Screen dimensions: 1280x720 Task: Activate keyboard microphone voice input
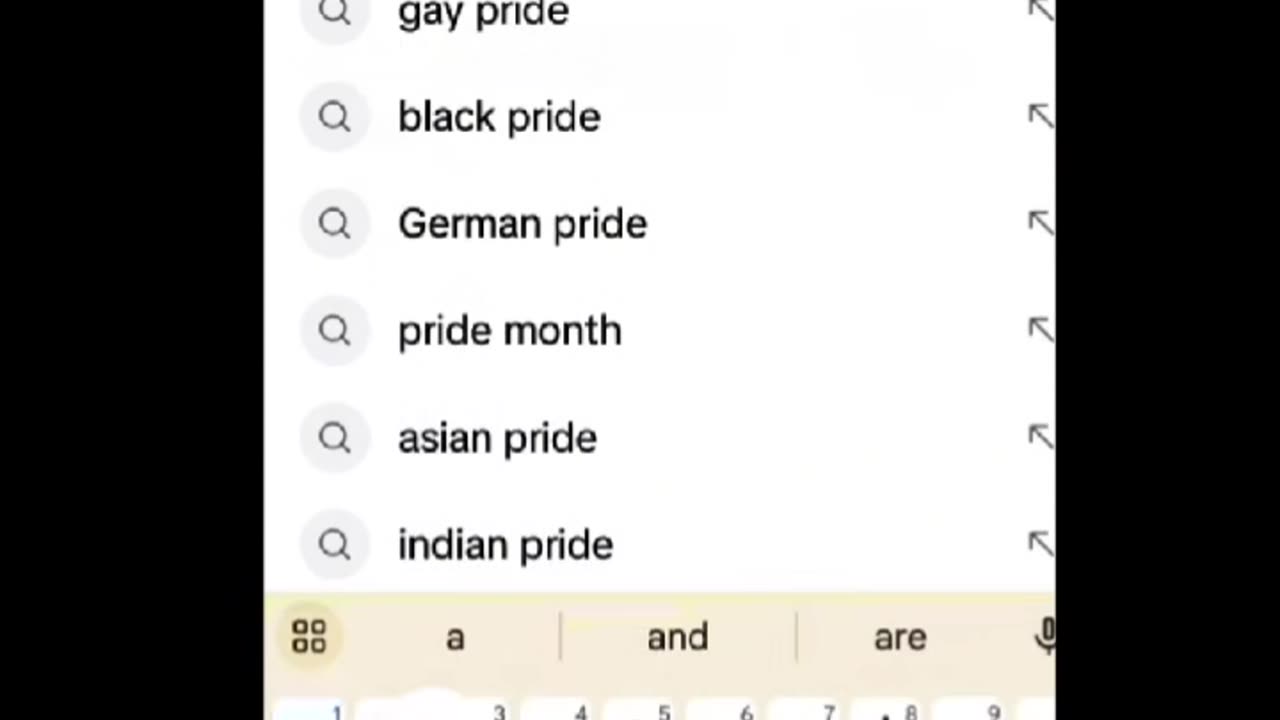[1045, 636]
